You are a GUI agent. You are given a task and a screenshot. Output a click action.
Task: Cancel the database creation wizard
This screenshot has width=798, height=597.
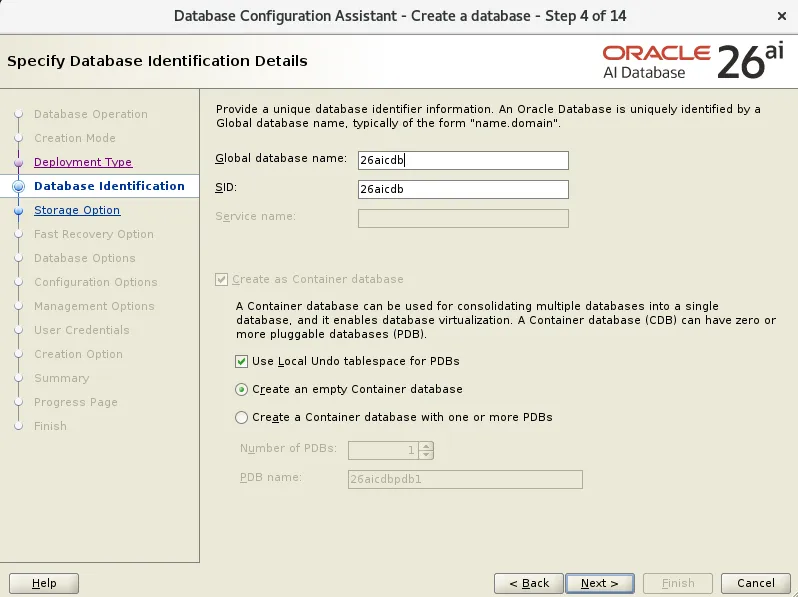tap(756, 583)
